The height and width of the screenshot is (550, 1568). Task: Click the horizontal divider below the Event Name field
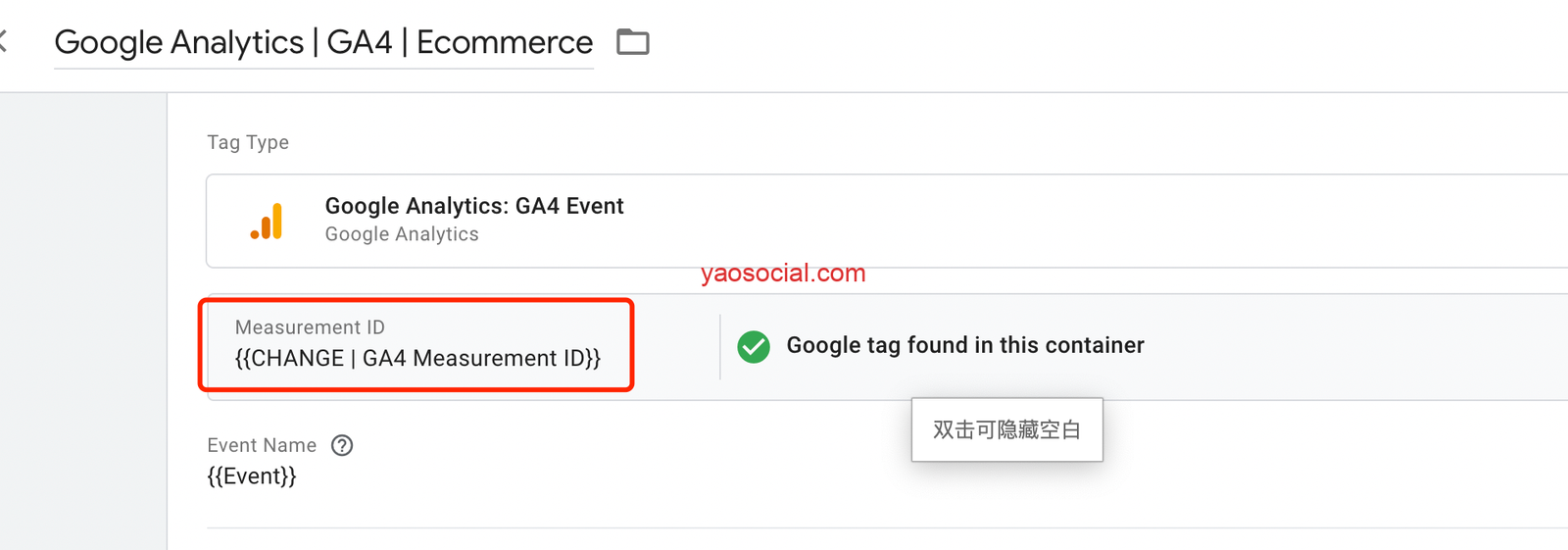coord(882,528)
